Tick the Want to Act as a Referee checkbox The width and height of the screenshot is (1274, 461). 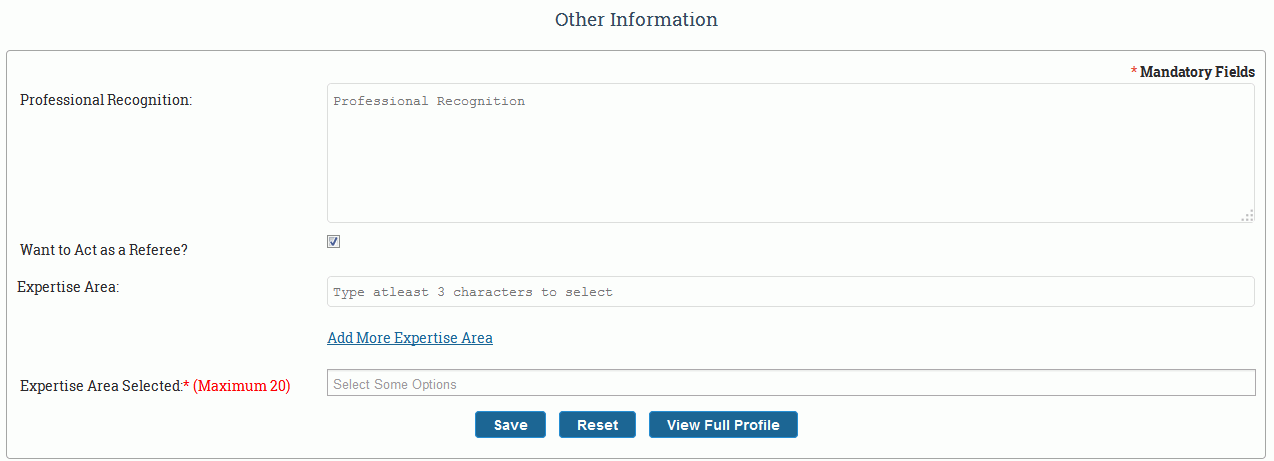pyautogui.click(x=334, y=241)
